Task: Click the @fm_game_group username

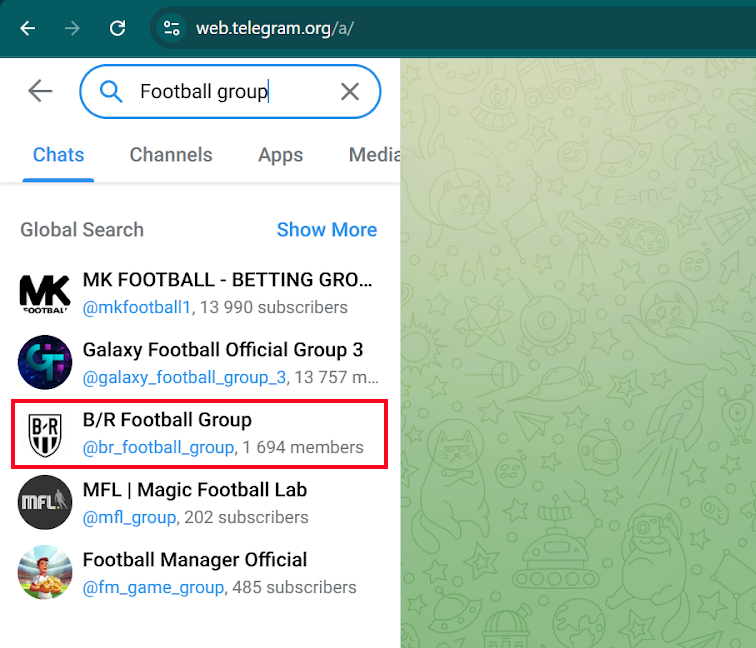Action: click(x=153, y=587)
